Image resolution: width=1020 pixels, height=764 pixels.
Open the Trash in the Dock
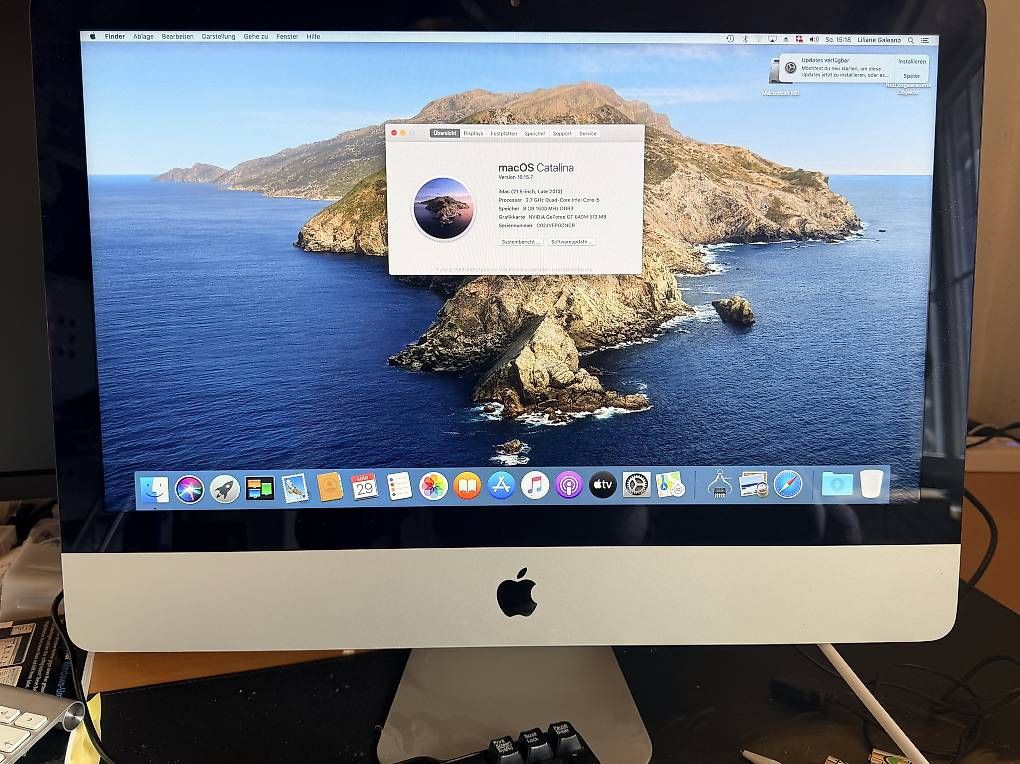click(871, 484)
